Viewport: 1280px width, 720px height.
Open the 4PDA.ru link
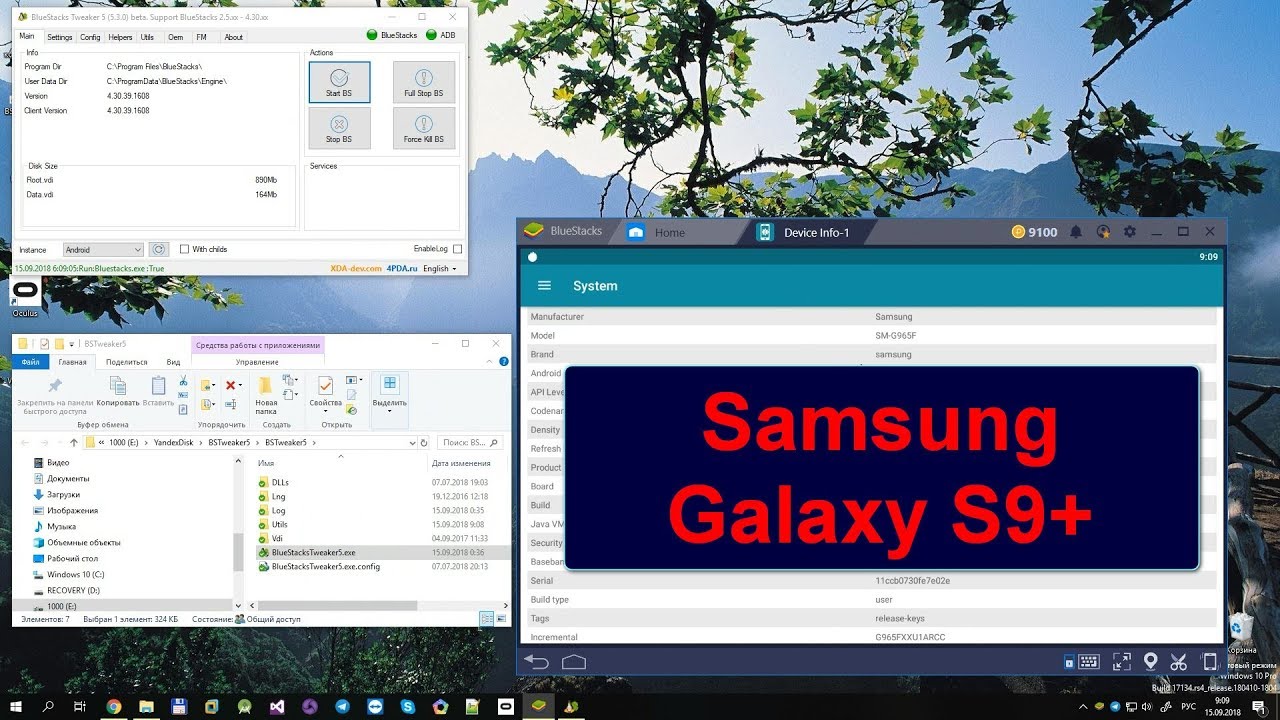point(402,269)
